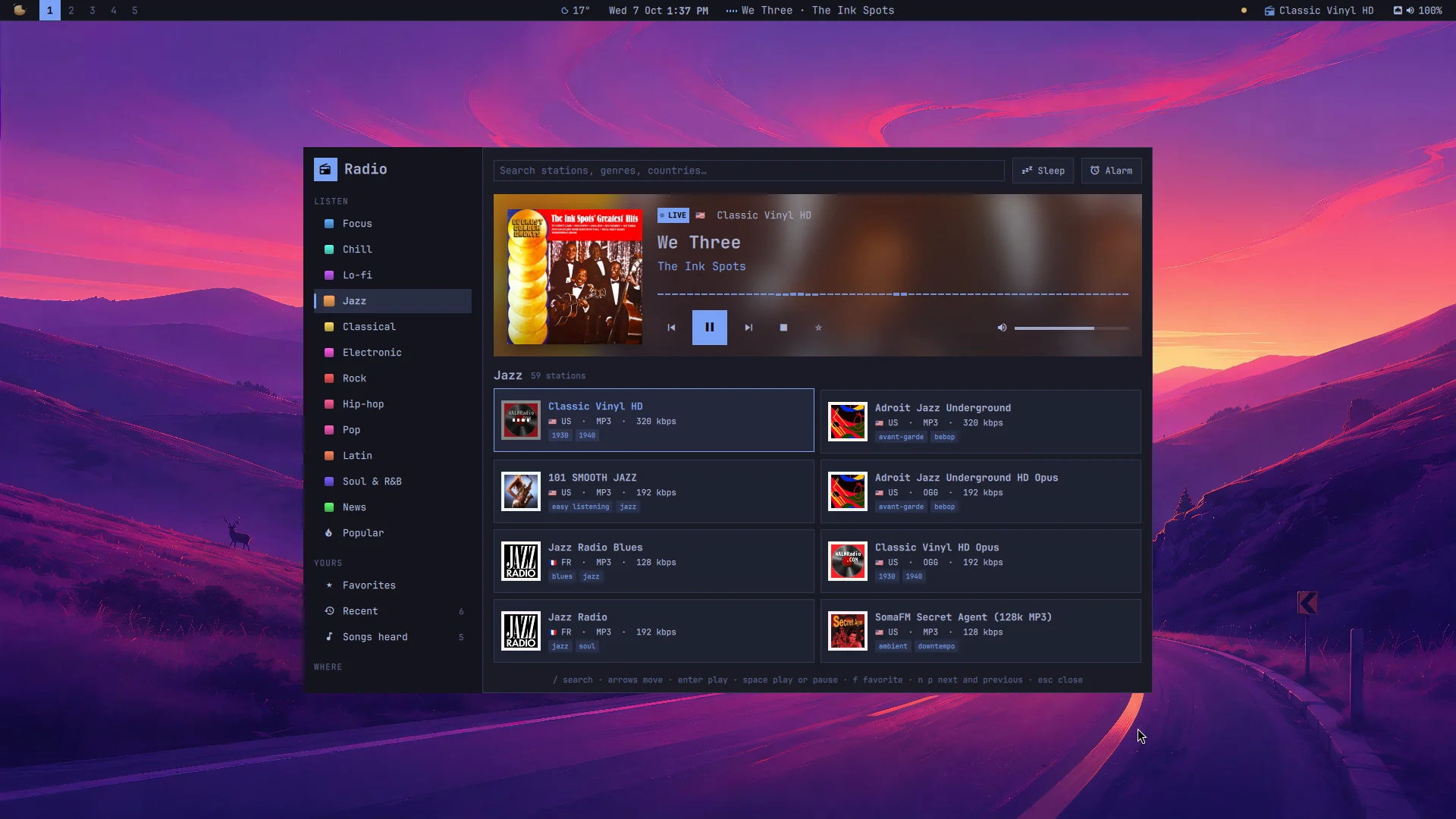Select the Focus category
1456x819 pixels.
pyautogui.click(x=392, y=224)
